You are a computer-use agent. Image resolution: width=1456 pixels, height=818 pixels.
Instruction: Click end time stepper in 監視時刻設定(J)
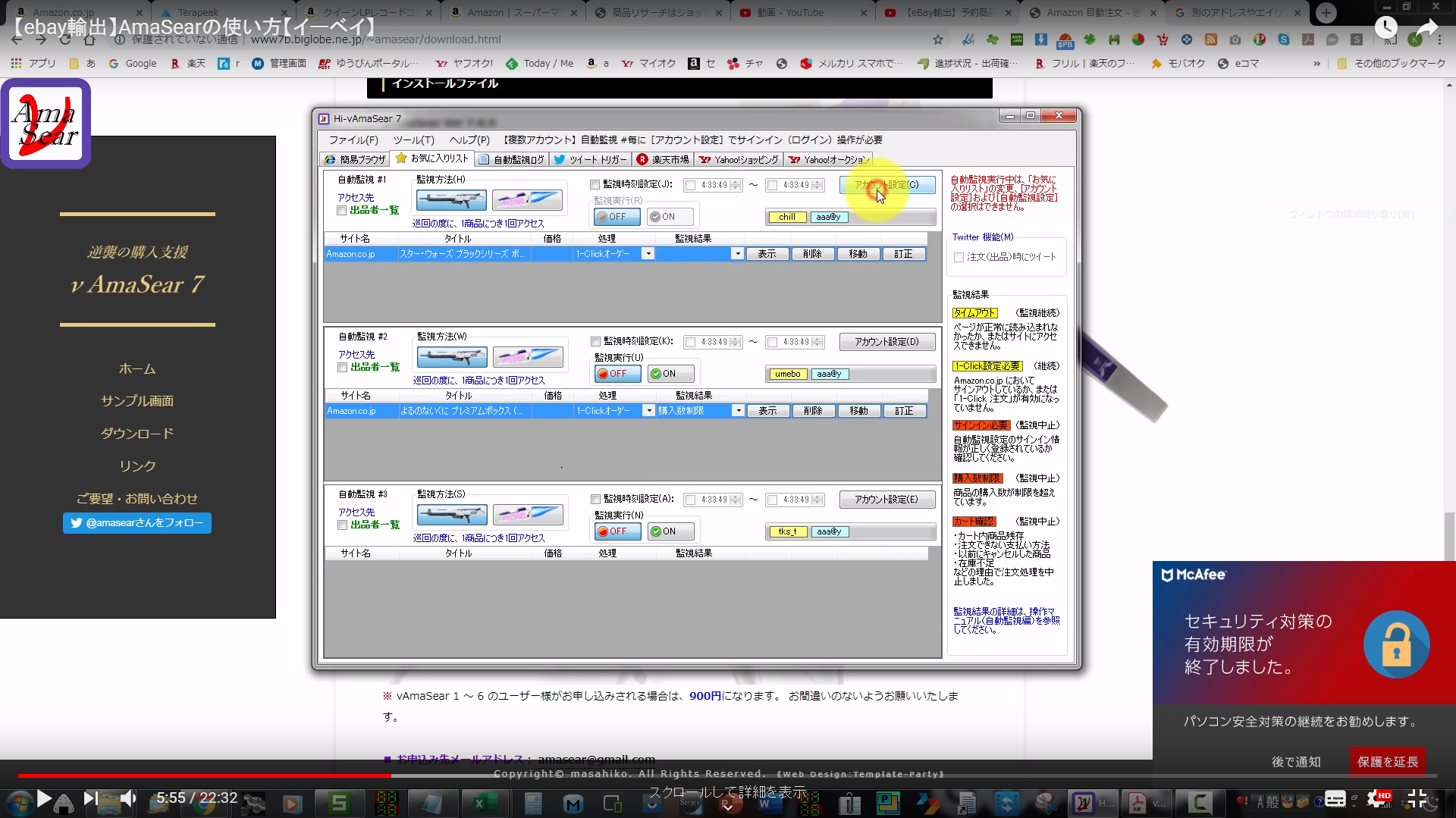817,185
